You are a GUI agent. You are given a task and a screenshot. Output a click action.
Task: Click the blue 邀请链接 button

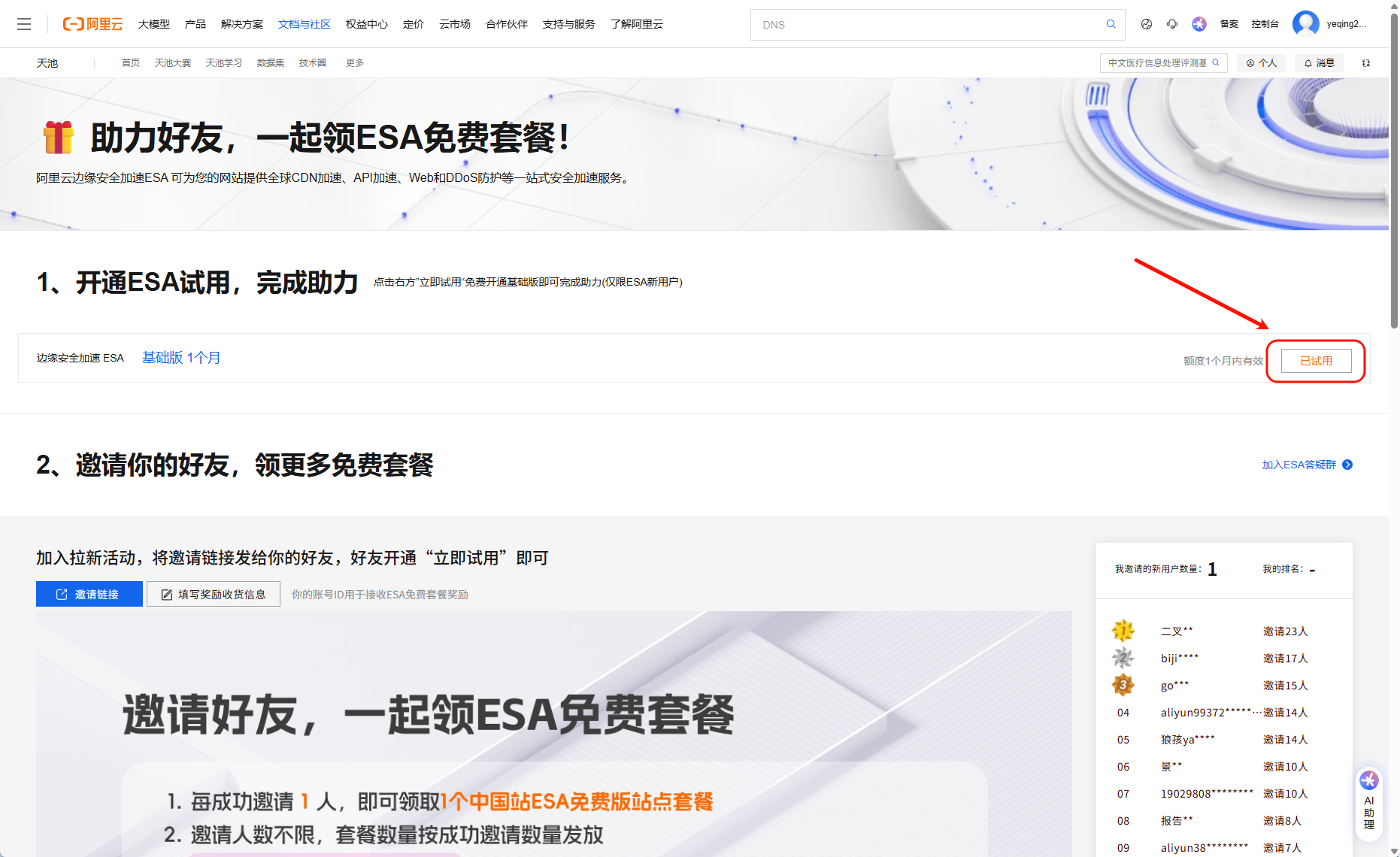89,594
